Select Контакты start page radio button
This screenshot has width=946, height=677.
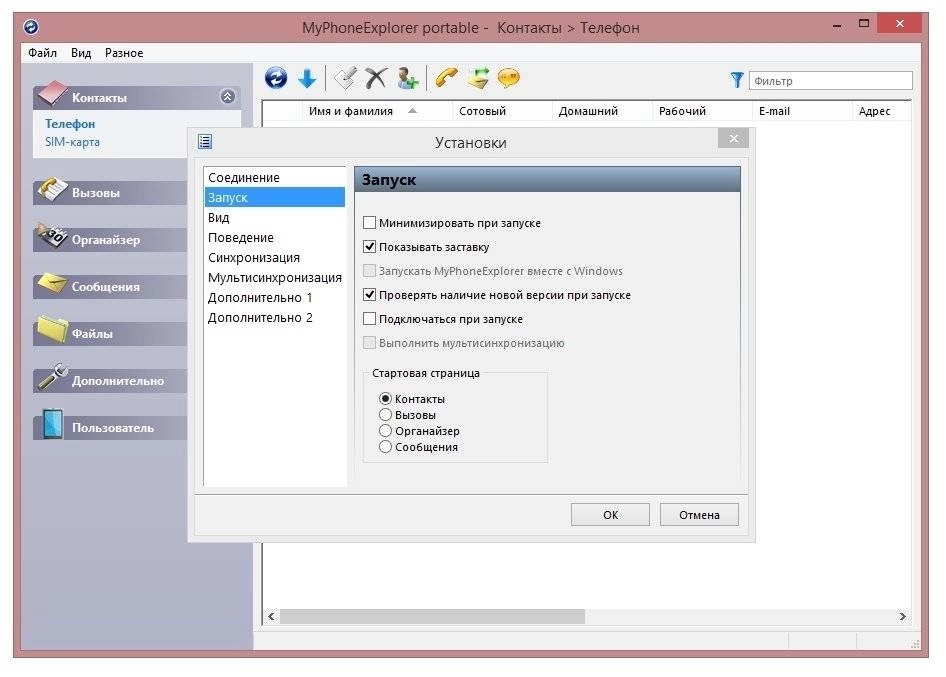(x=386, y=399)
